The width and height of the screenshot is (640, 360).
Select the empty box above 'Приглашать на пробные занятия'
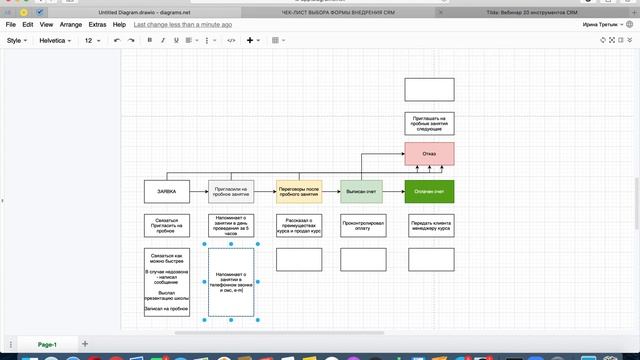point(429,90)
